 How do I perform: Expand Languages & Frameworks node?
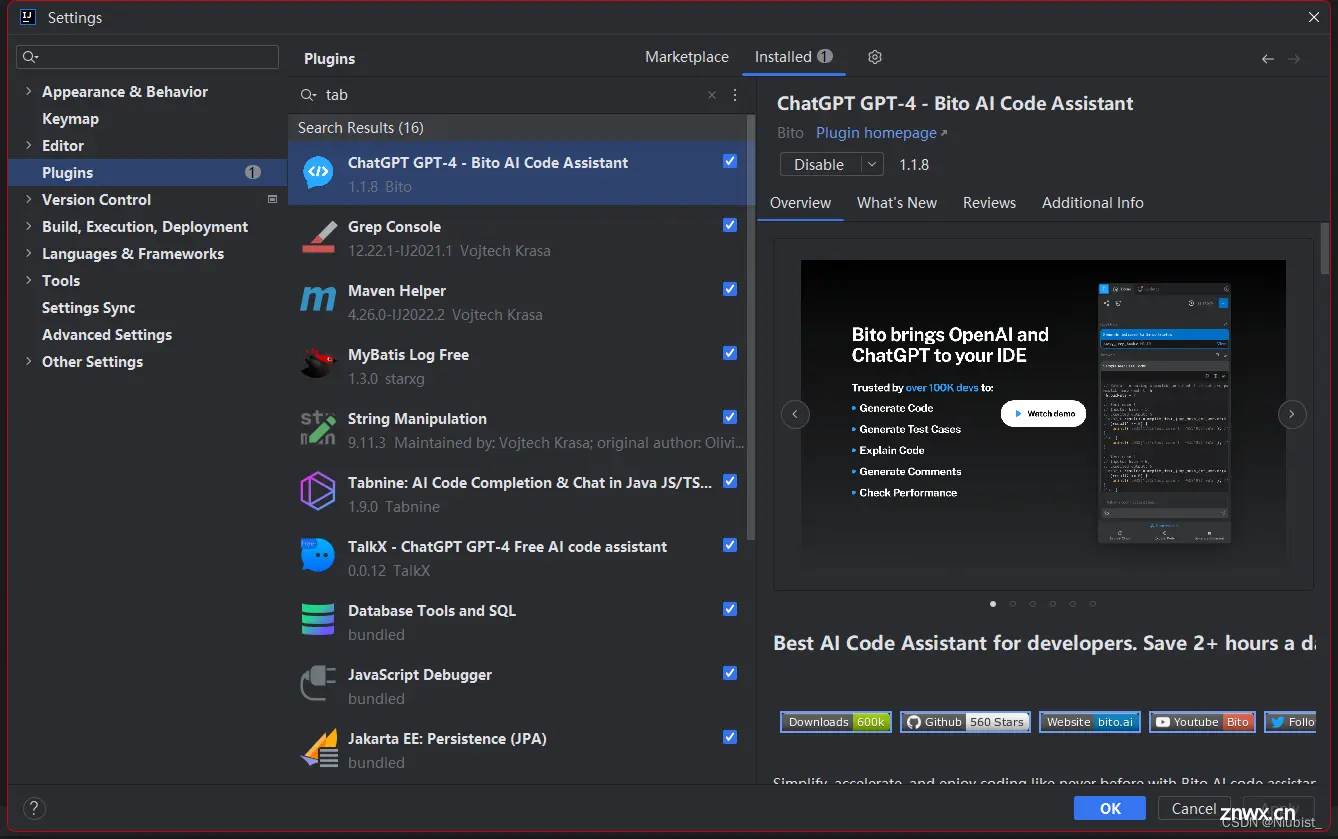pos(28,254)
